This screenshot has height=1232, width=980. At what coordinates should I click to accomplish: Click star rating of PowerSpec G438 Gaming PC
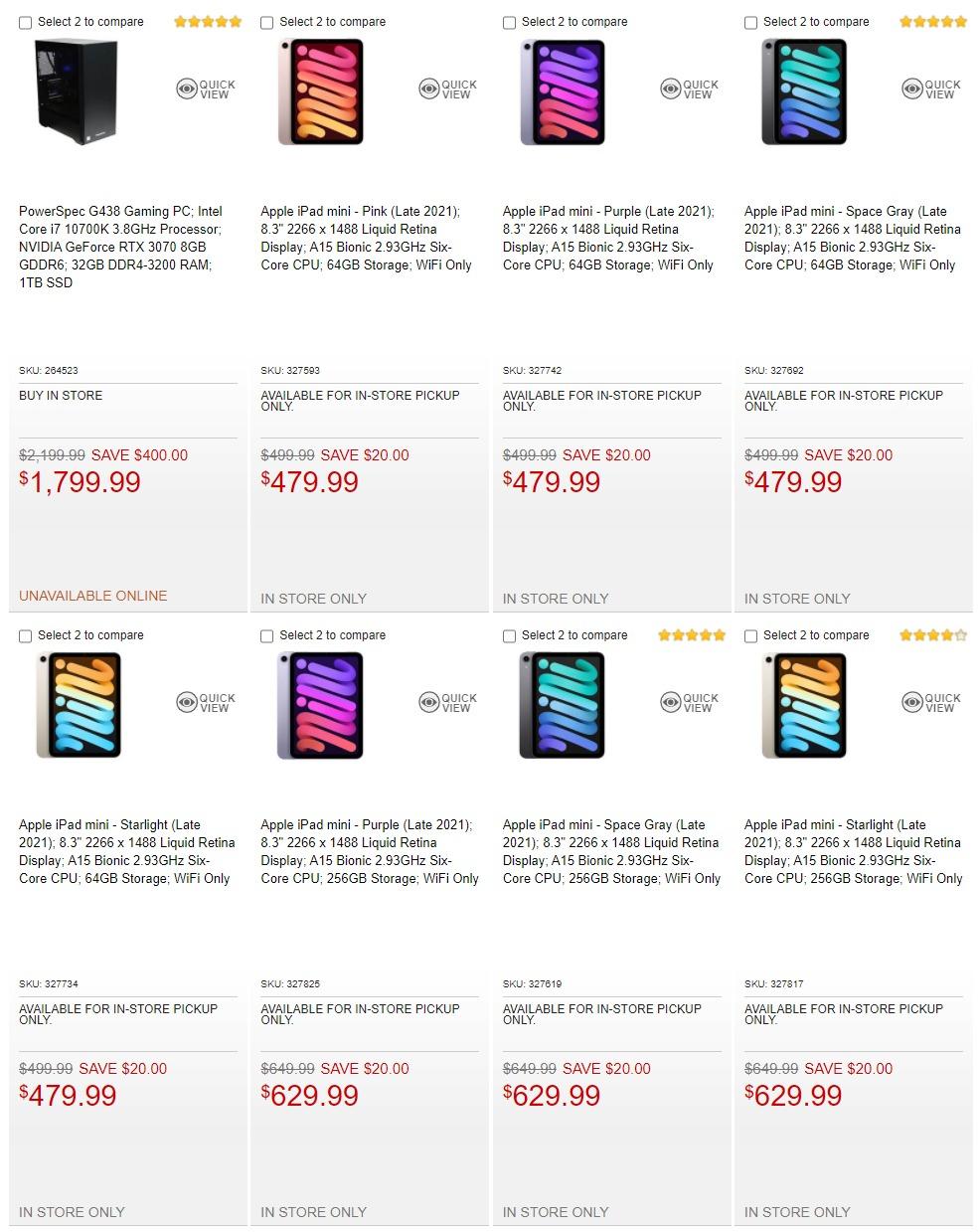click(207, 22)
